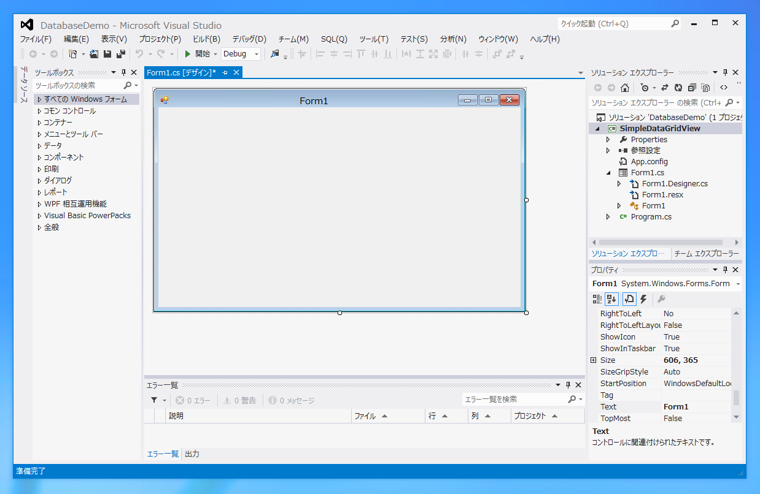Collapse the Form1.cs node

click(x=608, y=173)
